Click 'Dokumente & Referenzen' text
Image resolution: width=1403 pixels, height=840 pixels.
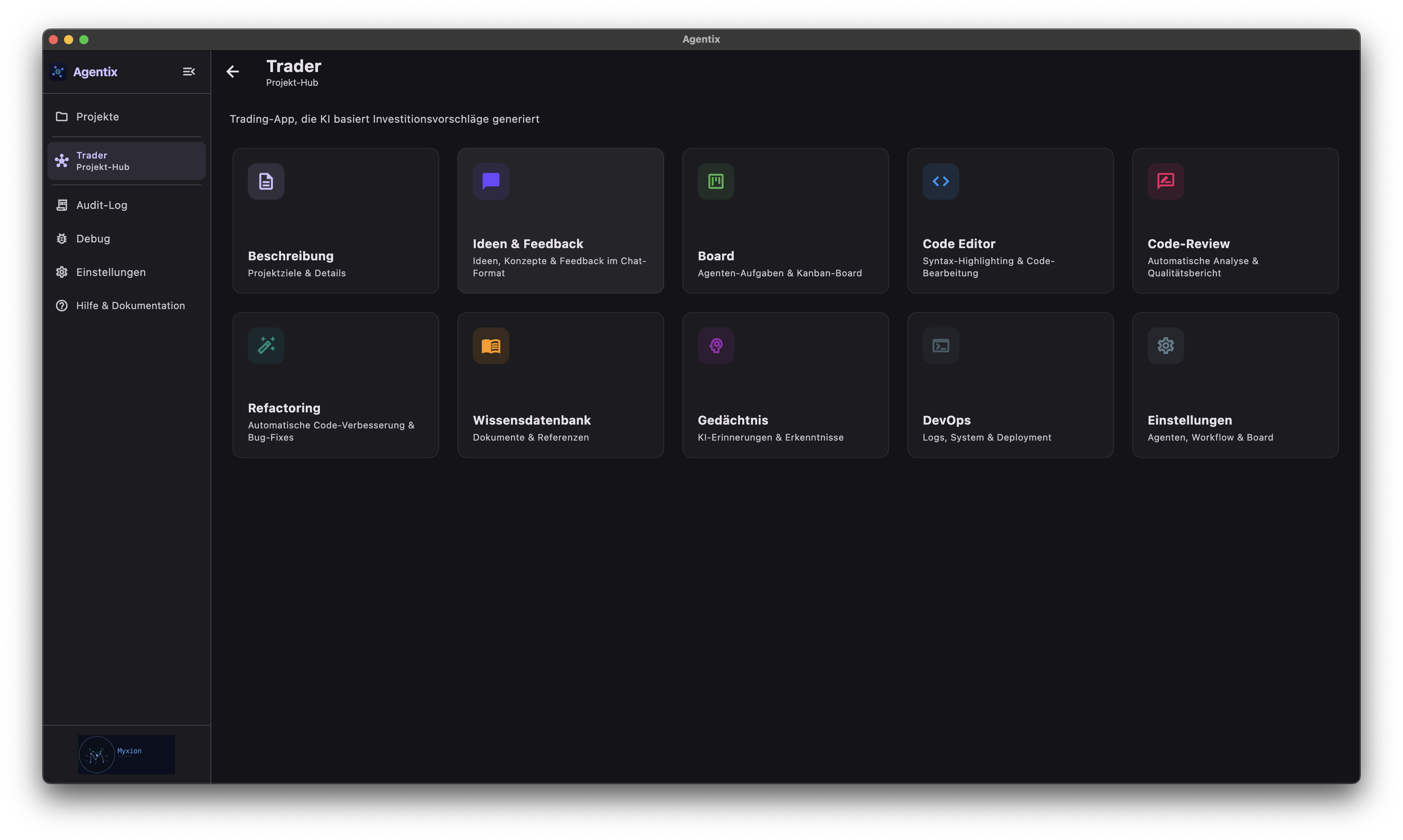tap(531, 437)
